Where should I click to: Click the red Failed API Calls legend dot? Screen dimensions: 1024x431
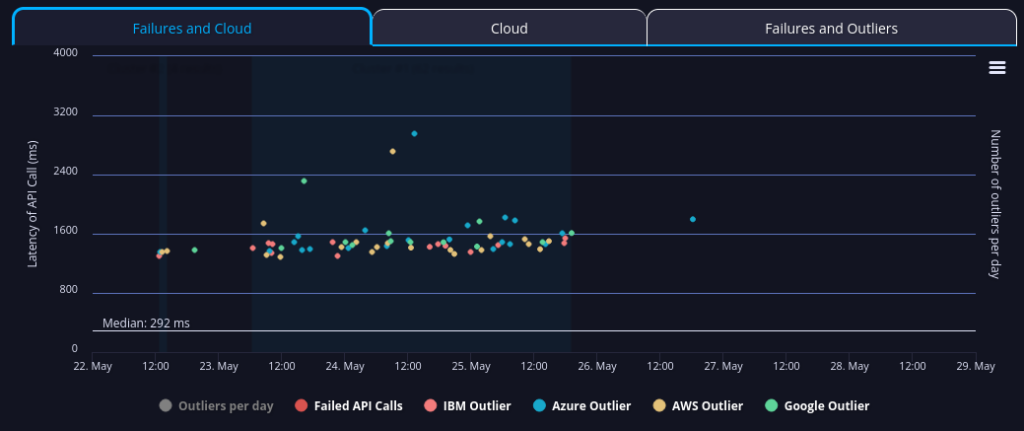pyautogui.click(x=301, y=406)
